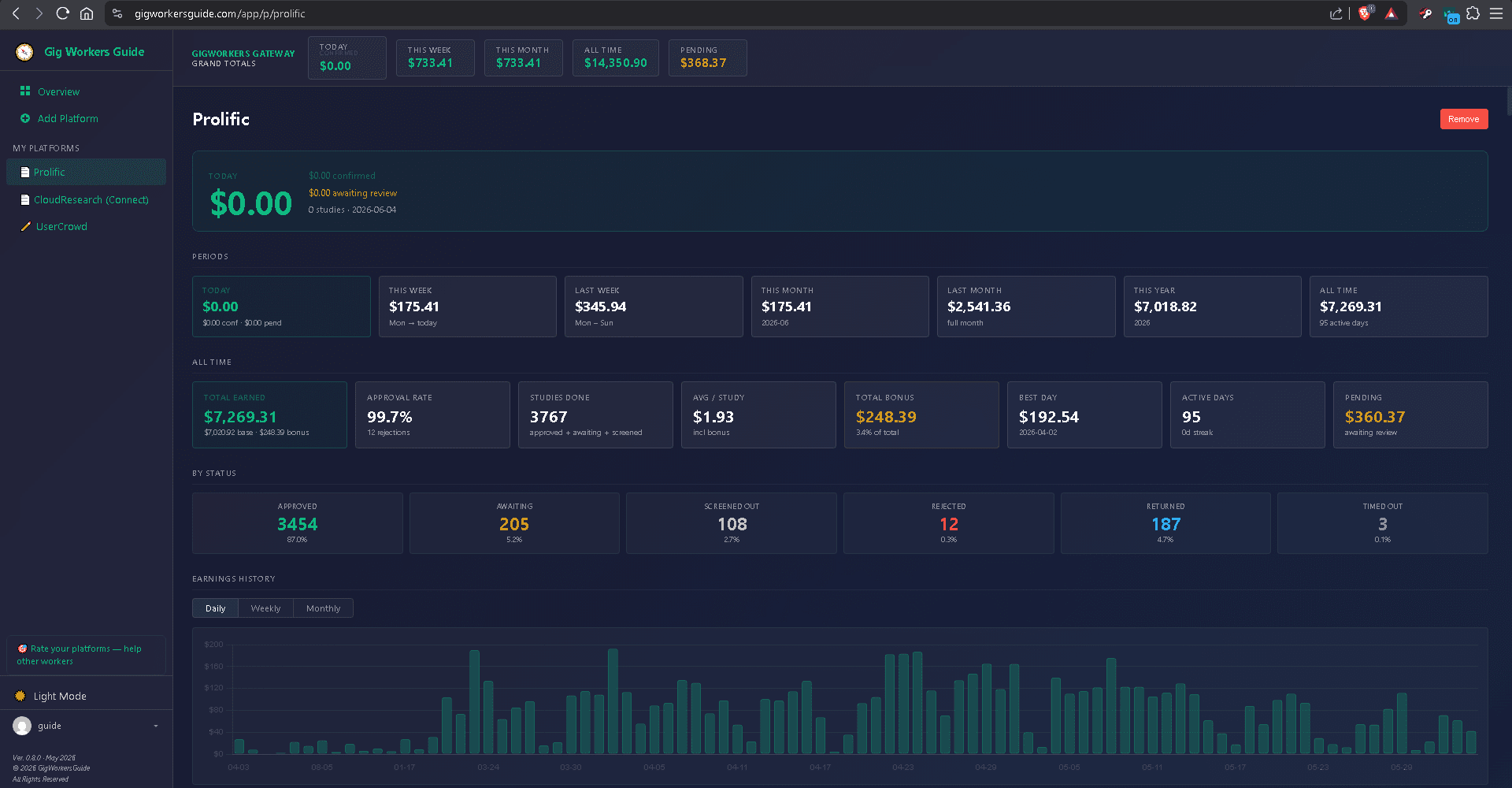Click the Pending $360.37 awaiting review card
1512x788 pixels.
click(x=1410, y=415)
